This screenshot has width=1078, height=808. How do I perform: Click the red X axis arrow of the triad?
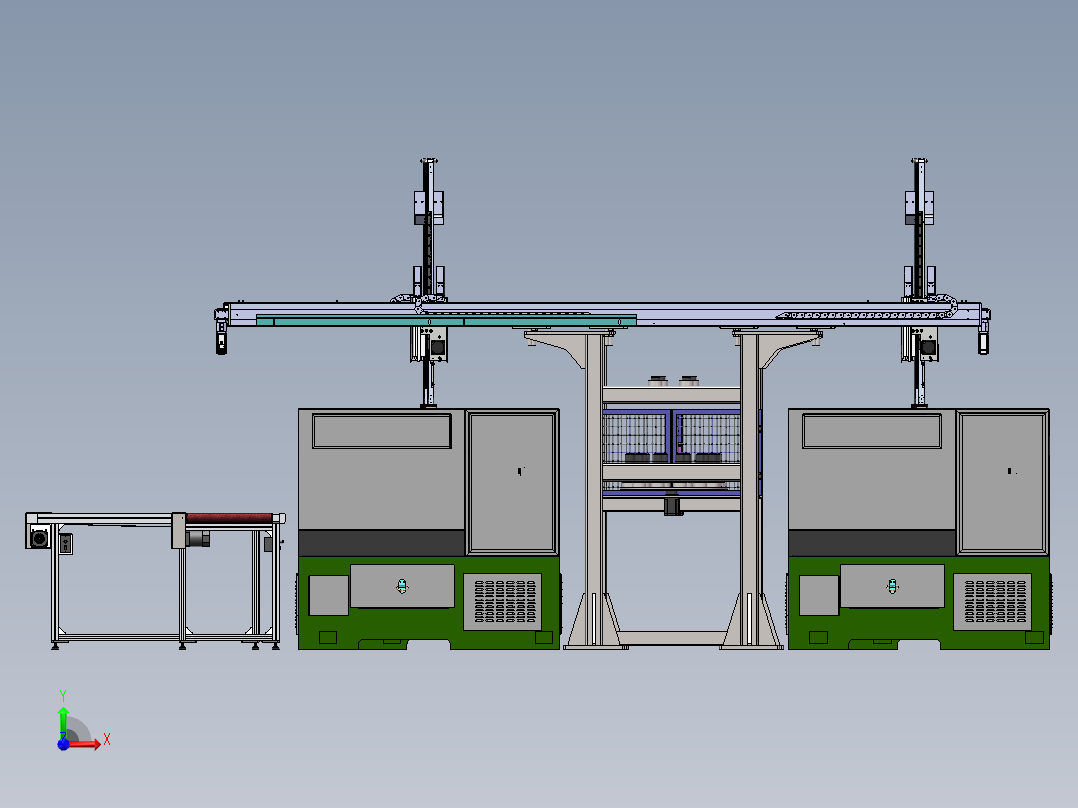click(x=86, y=744)
